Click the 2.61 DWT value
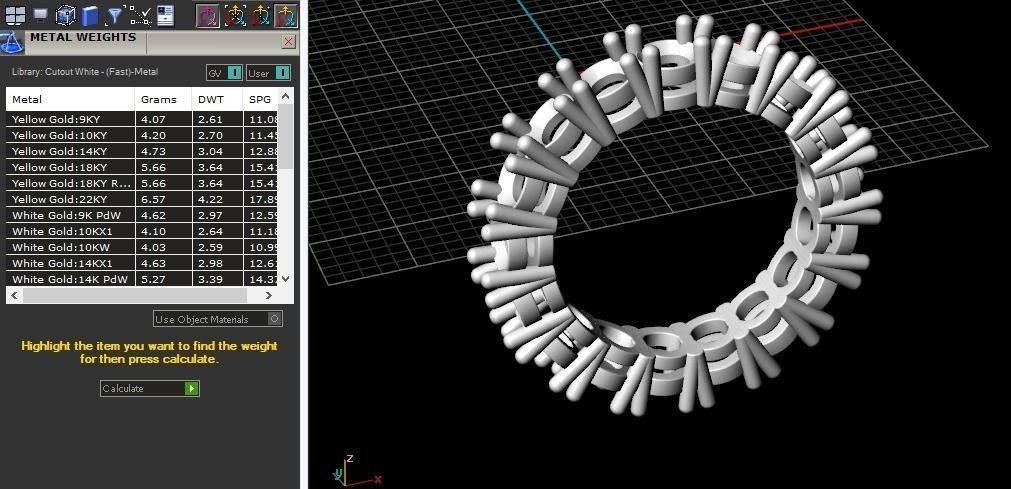Image resolution: width=1011 pixels, height=489 pixels. tap(211, 119)
